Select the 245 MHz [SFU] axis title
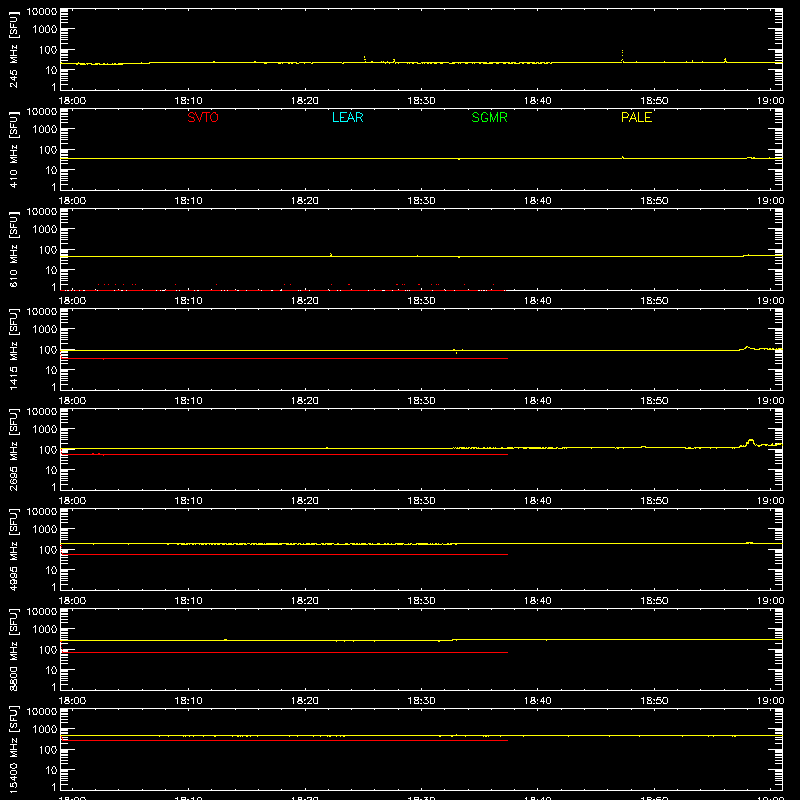Viewport: 800px width, 800px height. tap(14, 50)
